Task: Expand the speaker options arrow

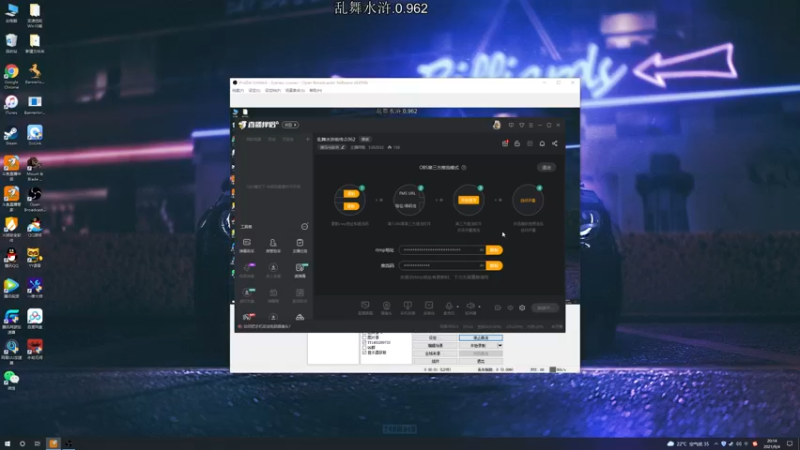Action: click(479, 307)
